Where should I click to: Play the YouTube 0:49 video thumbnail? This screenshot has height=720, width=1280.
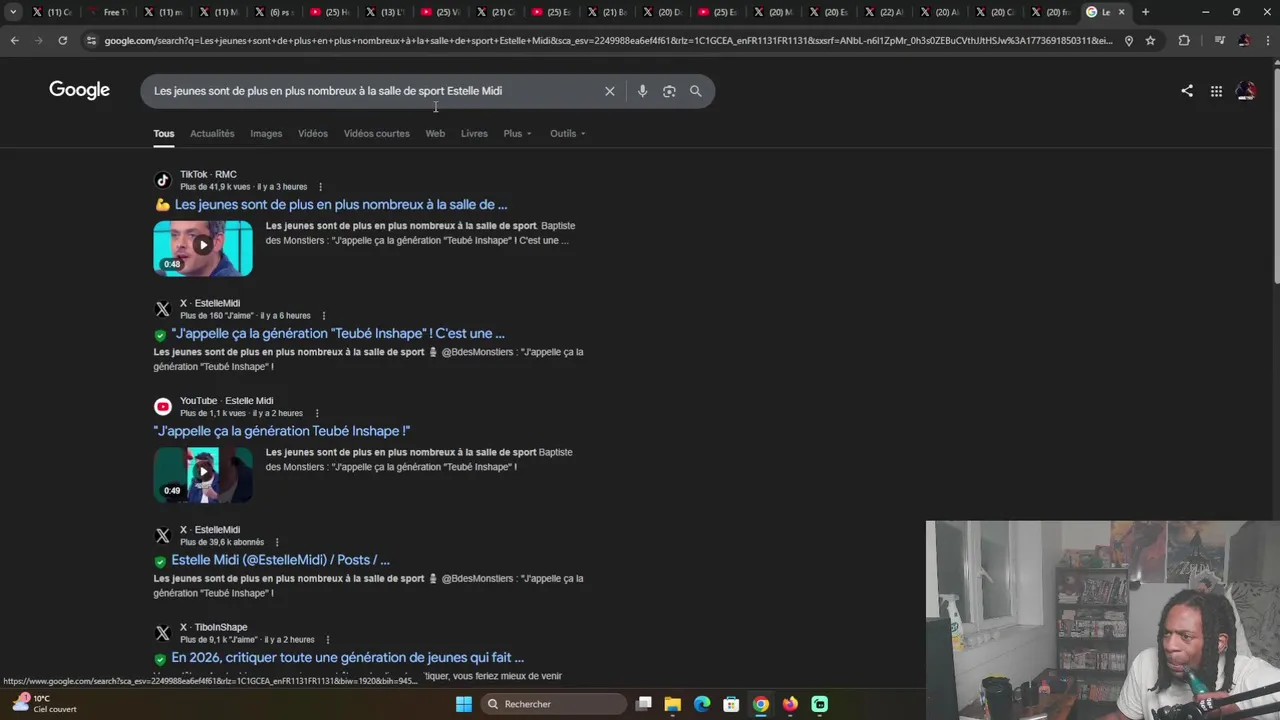point(203,474)
